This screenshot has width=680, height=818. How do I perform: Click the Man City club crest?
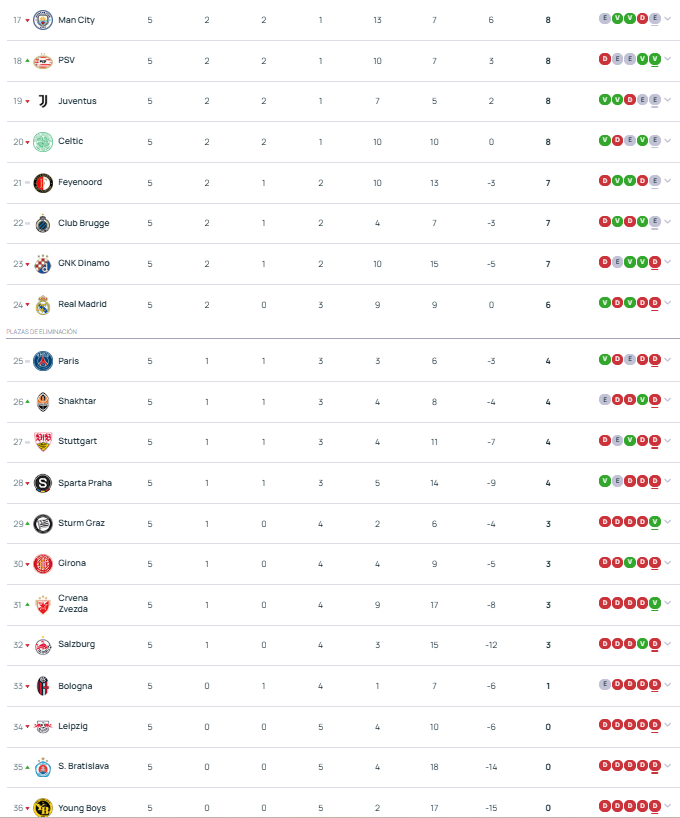43,20
